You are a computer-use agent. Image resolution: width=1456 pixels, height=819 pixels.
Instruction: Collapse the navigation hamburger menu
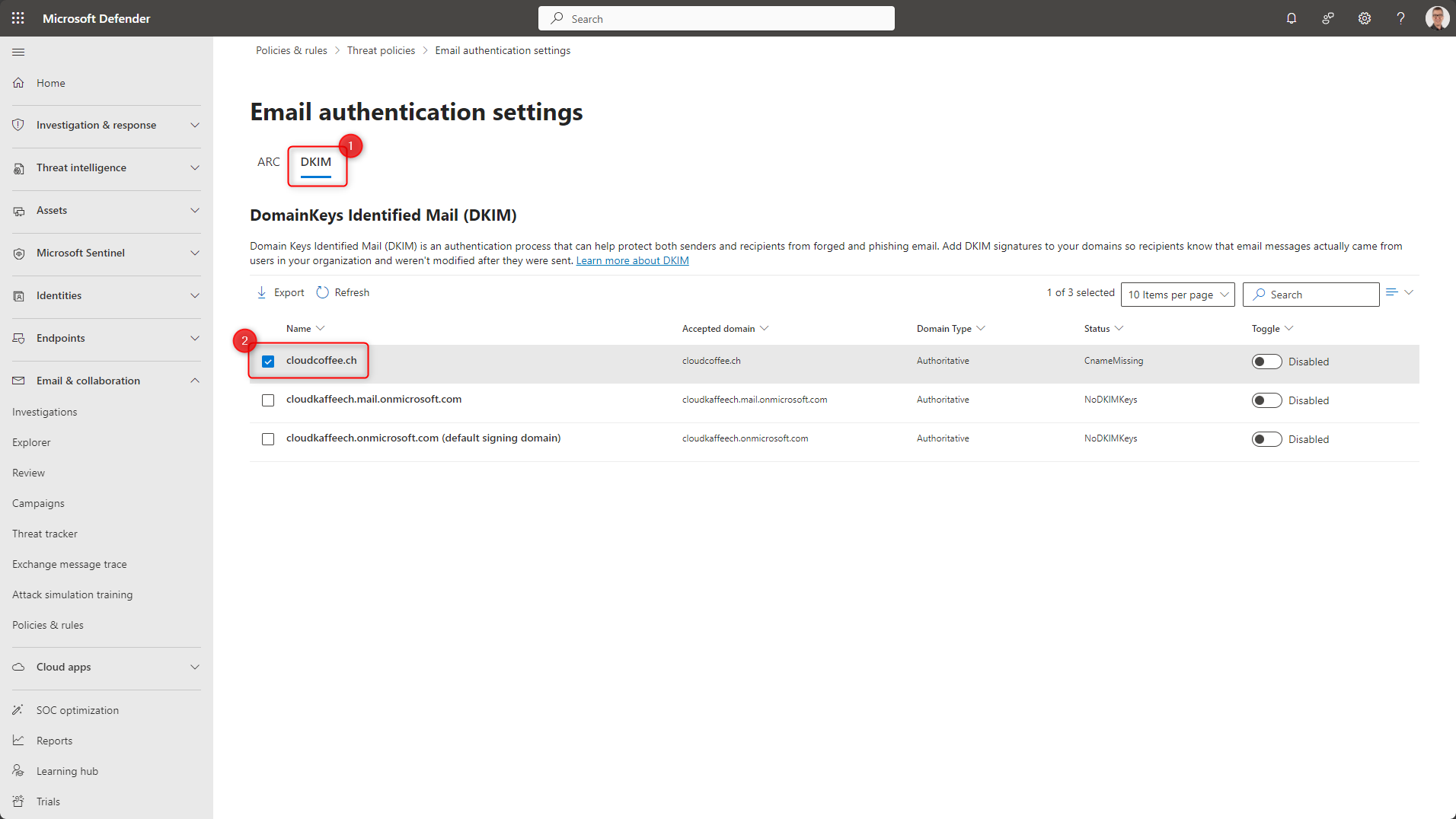point(18,52)
